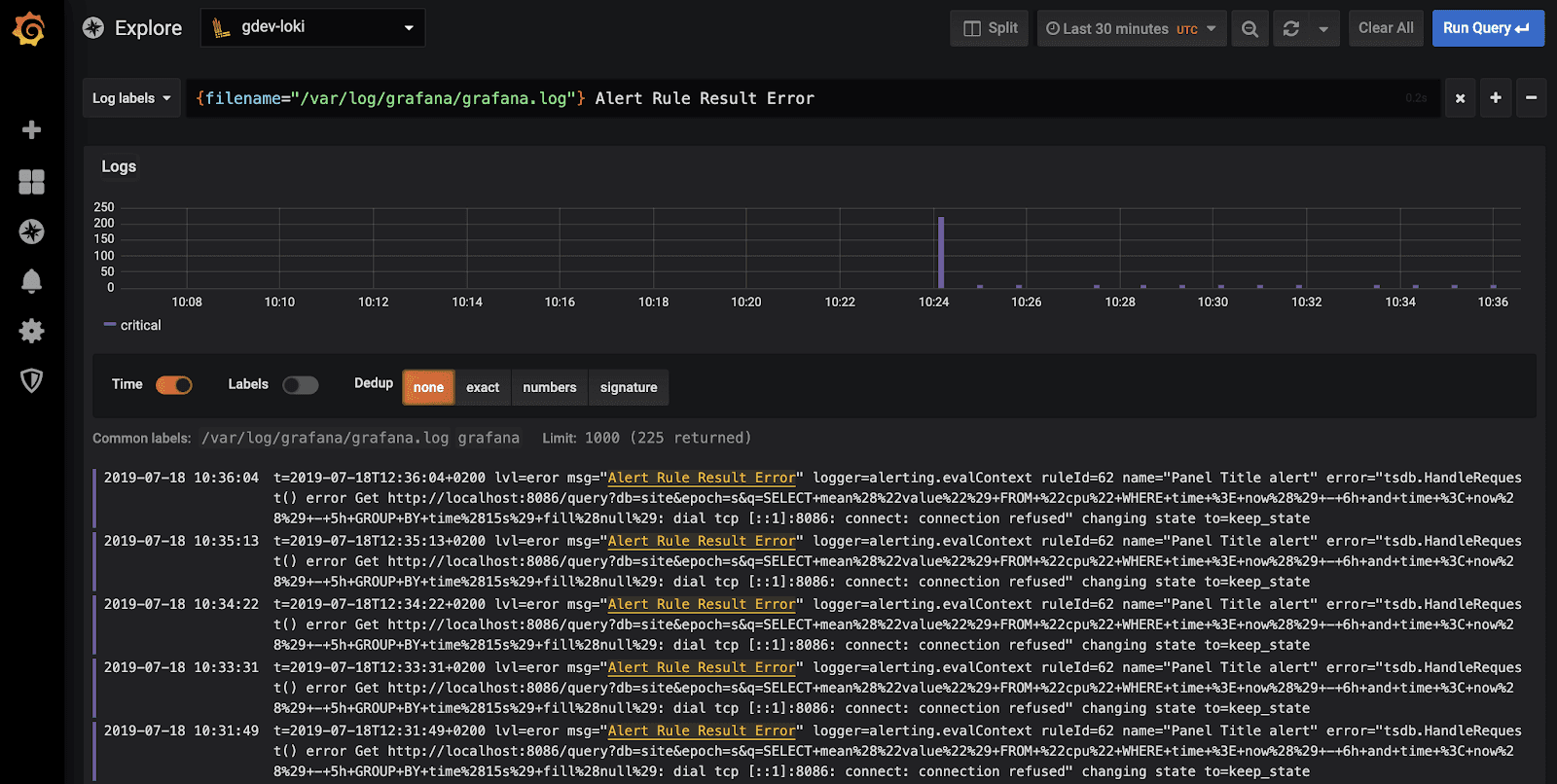
Task: Turn off the Time toggle
Action: (174, 385)
